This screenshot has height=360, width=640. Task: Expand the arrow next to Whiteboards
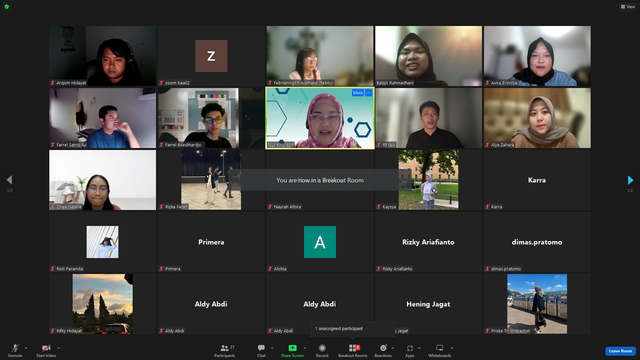coord(452,348)
